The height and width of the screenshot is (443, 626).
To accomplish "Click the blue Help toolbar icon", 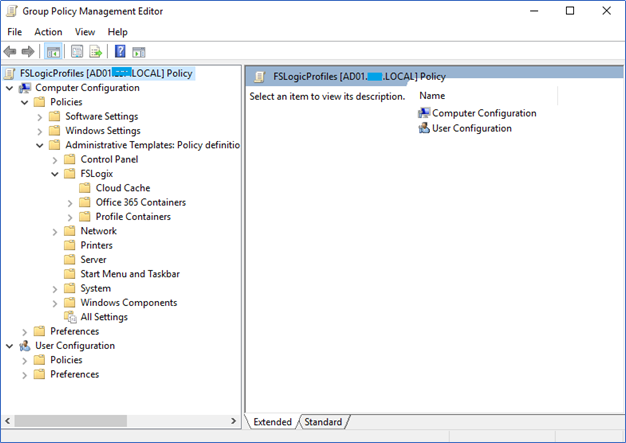I will tap(120, 51).
